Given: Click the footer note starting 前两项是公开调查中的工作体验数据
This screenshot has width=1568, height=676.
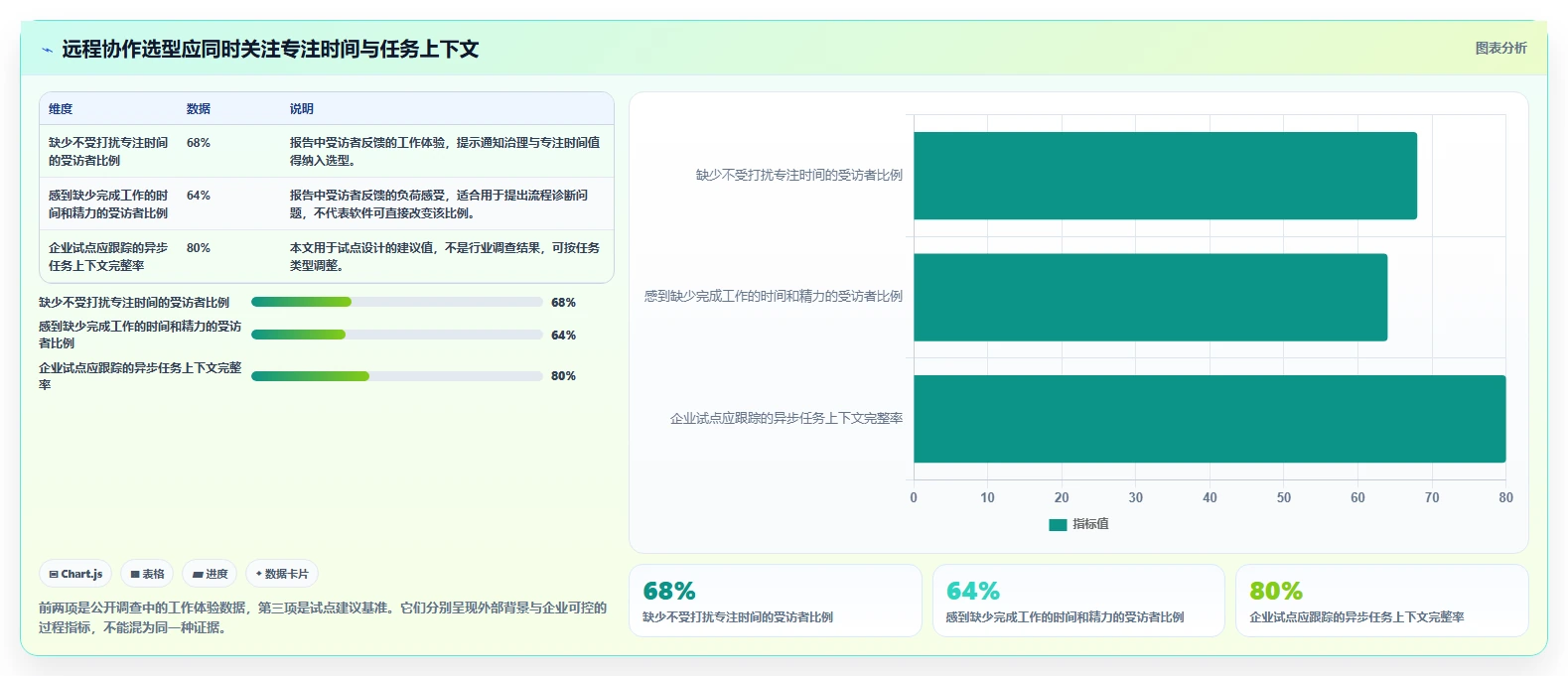Looking at the screenshot, I should click(323, 617).
